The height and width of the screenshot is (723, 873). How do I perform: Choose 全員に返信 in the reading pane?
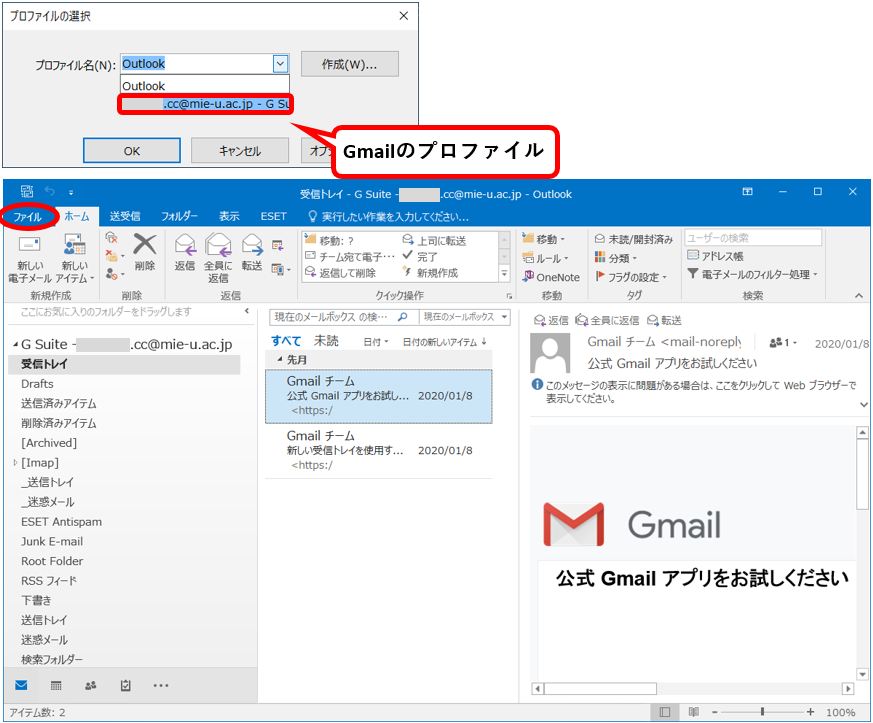607,320
